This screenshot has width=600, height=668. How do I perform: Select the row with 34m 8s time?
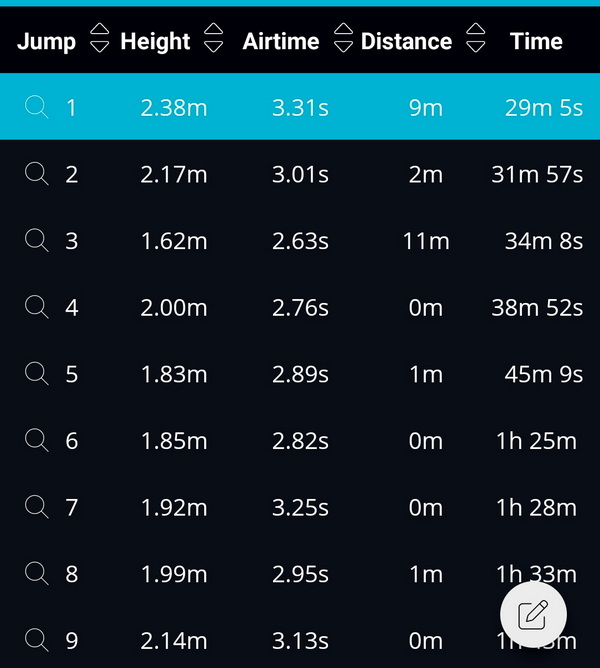[300, 240]
